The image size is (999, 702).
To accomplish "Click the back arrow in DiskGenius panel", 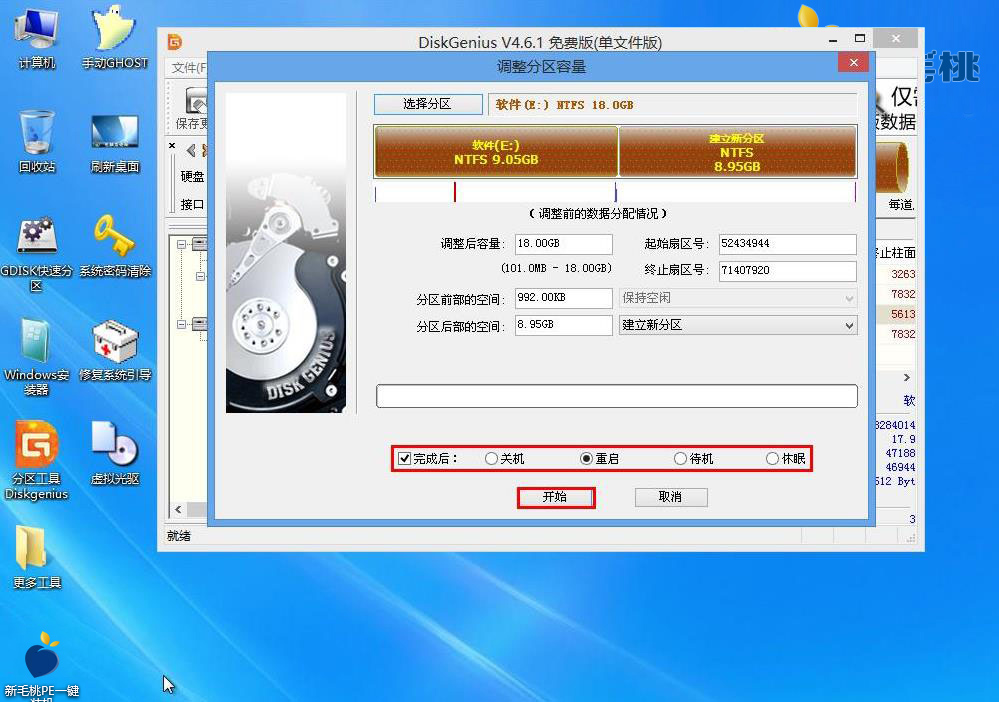I will coord(190,150).
